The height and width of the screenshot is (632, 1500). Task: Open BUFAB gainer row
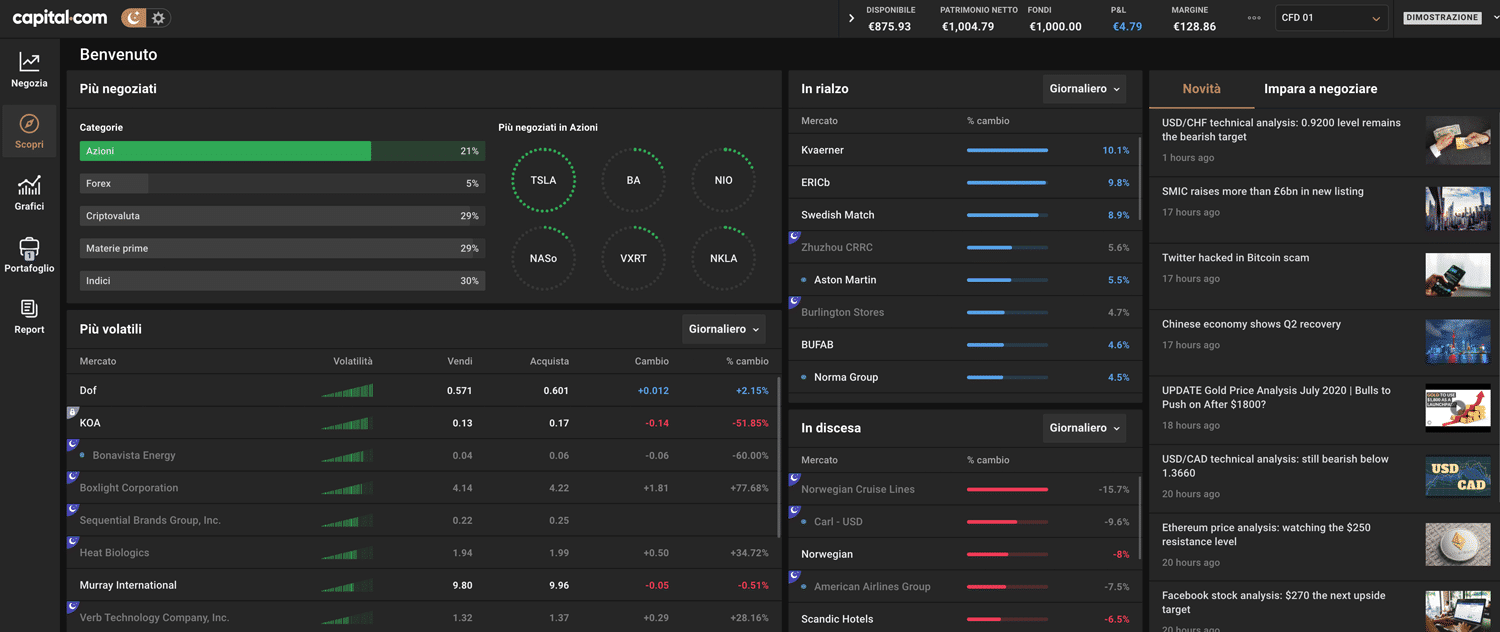pos(965,345)
